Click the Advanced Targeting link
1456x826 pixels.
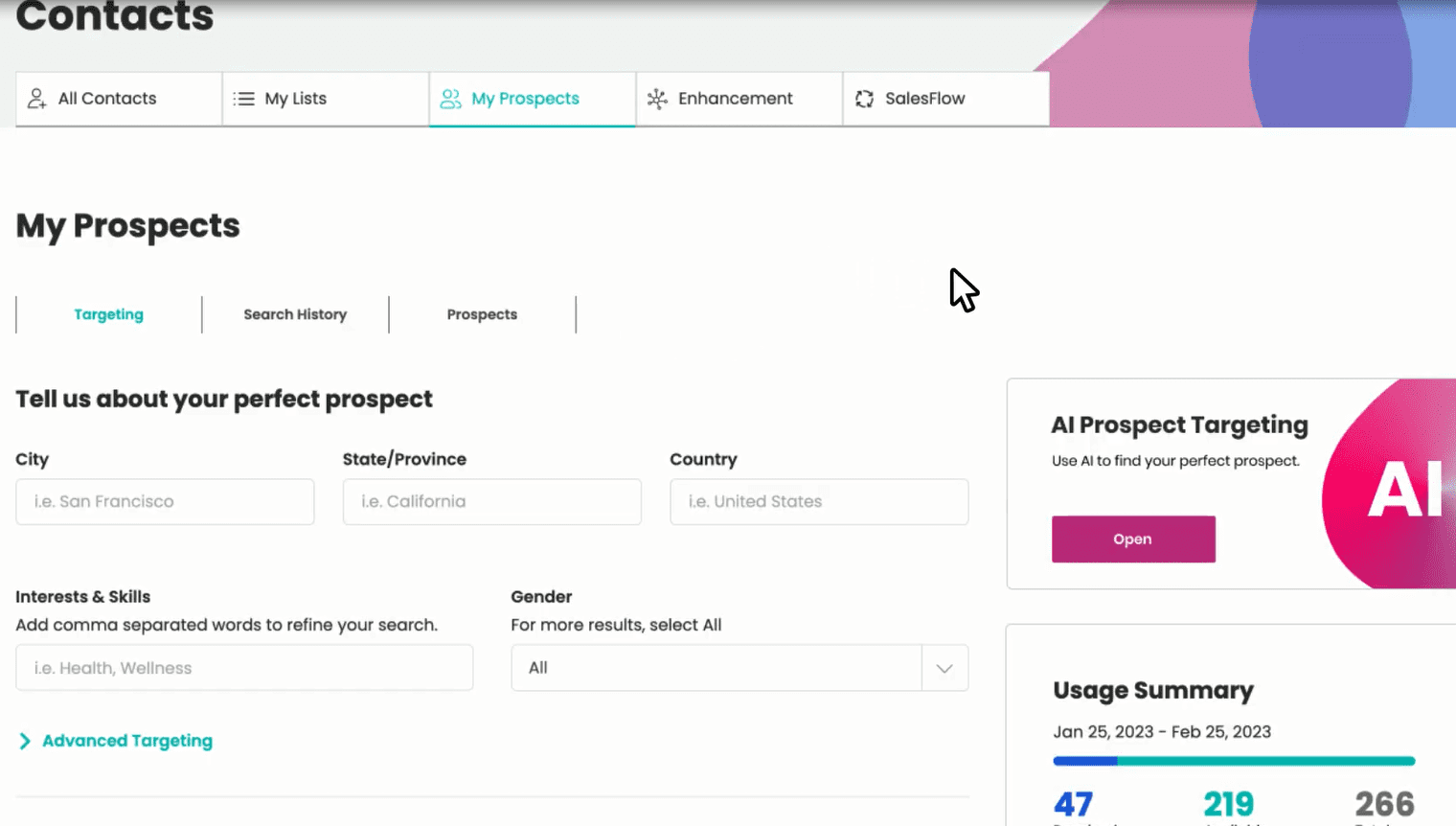127,741
